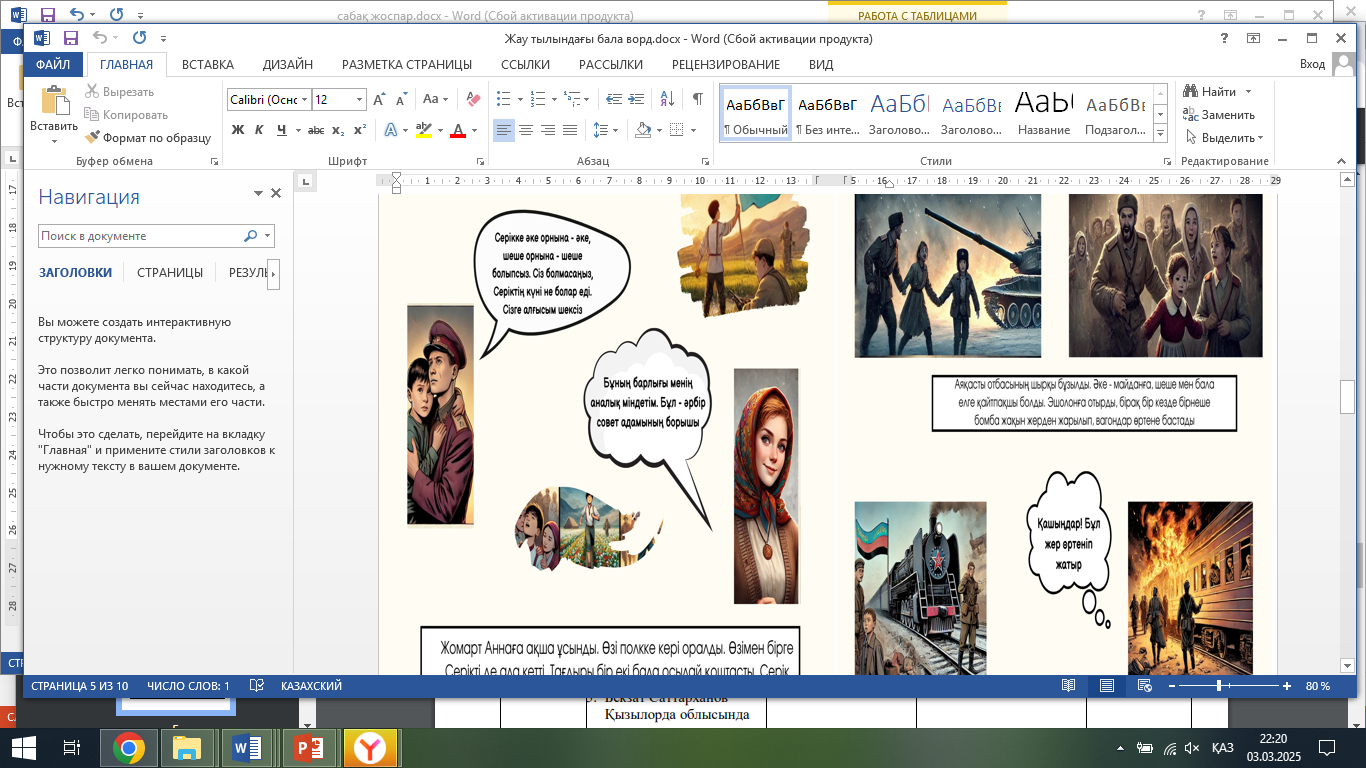Click the Clear Formatting eraser icon
Screen dimensions: 1366x768
(x=474, y=99)
